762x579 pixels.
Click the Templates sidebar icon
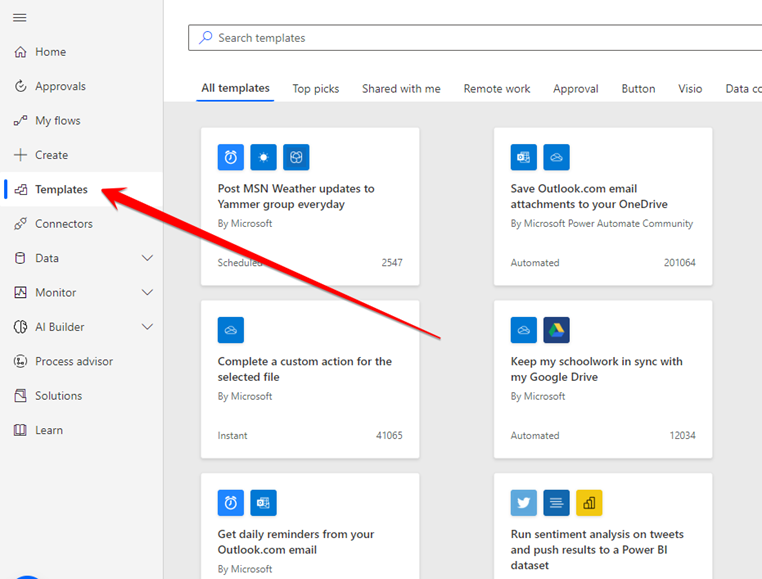click(x=20, y=189)
